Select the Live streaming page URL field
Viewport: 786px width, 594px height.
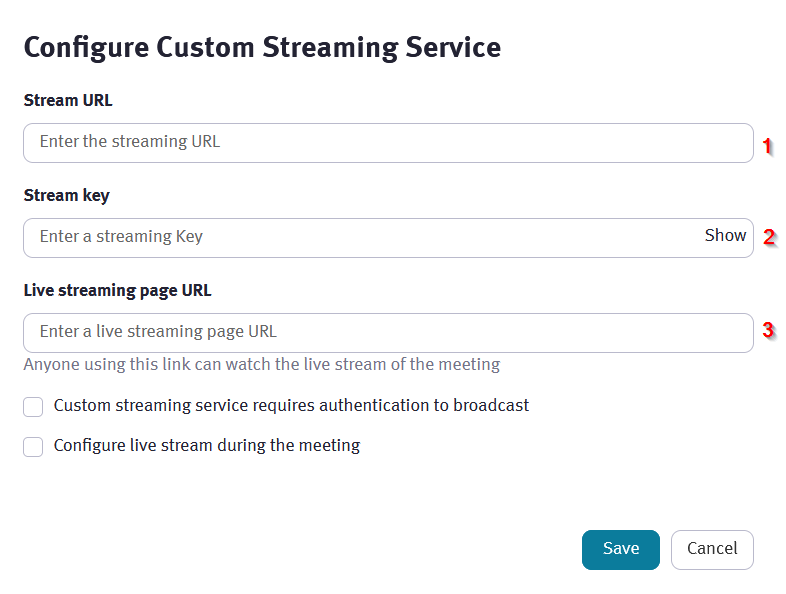click(388, 332)
